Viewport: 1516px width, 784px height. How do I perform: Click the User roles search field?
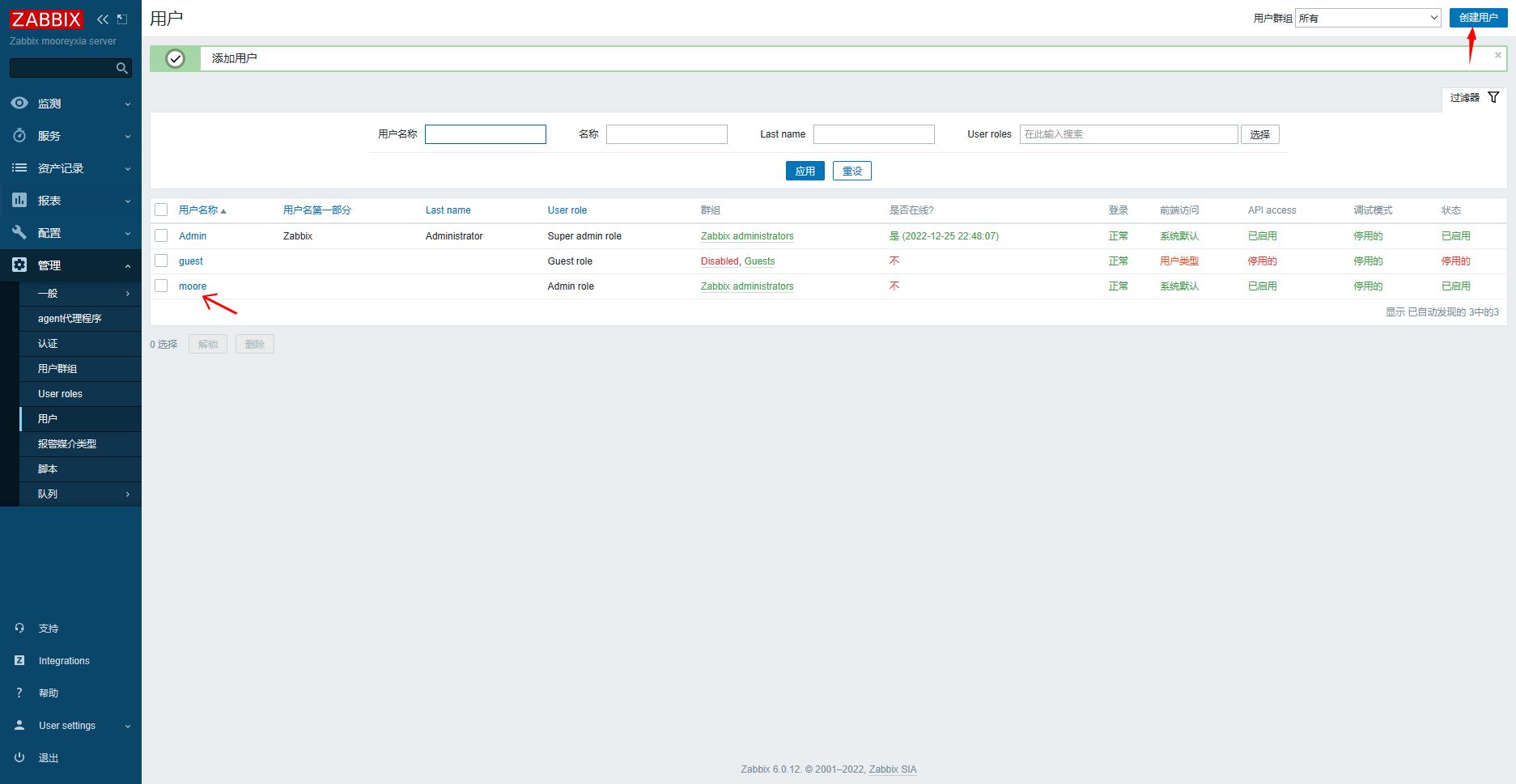coord(1129,134)
